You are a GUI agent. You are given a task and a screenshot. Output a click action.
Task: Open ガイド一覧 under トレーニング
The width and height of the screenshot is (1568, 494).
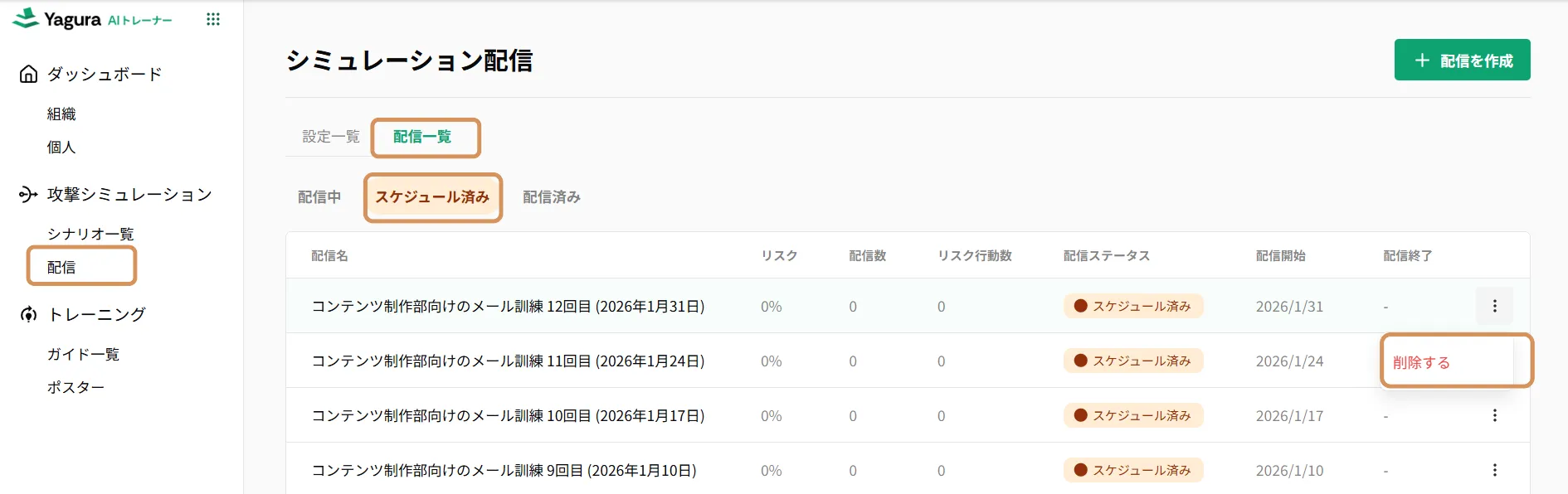click(83, 355)
